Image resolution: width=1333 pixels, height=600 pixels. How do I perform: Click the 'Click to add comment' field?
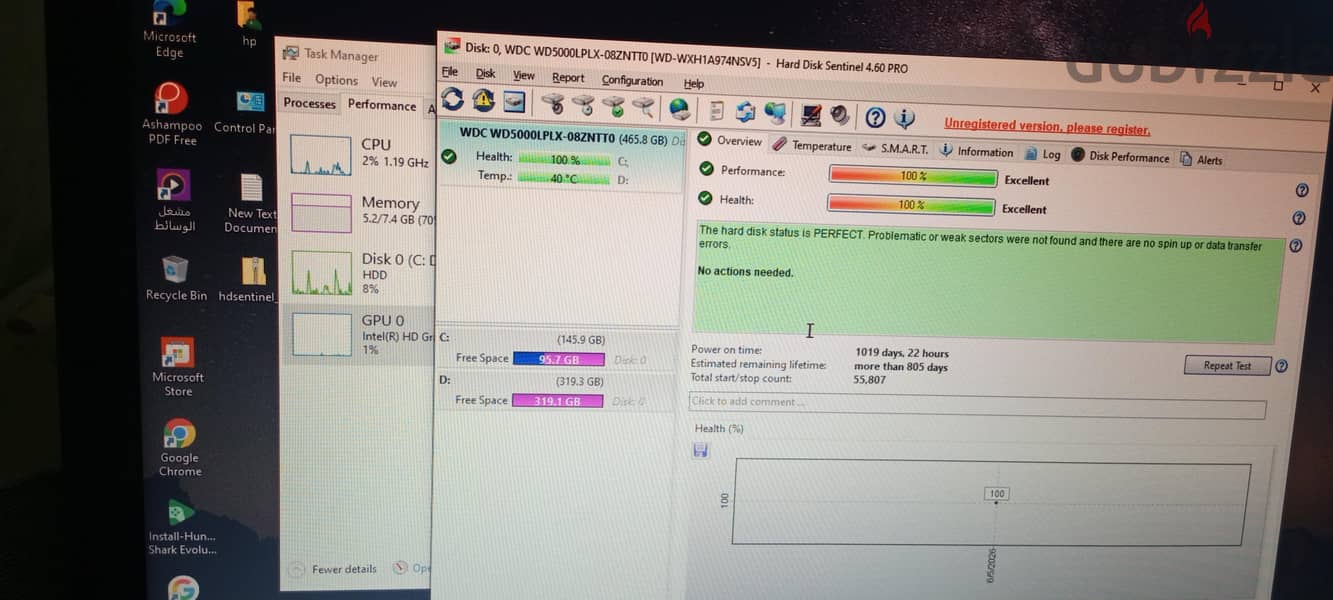pos(977,405)
